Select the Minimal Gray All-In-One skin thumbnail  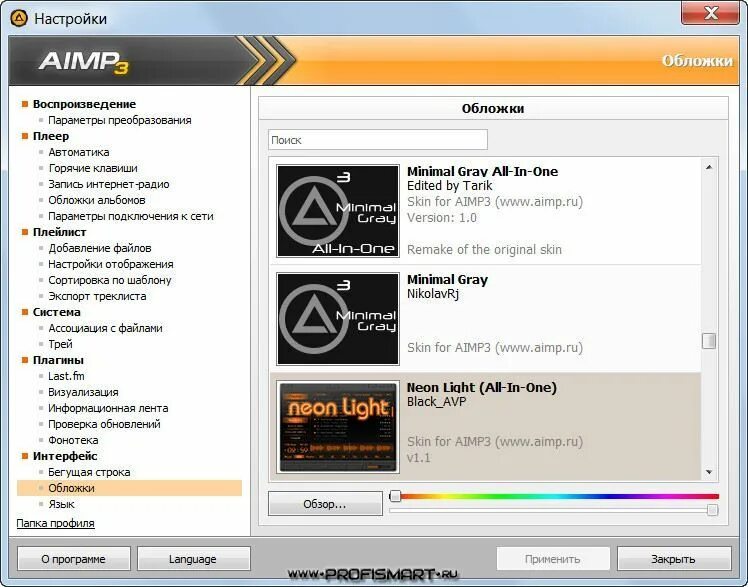click(338, 211)
